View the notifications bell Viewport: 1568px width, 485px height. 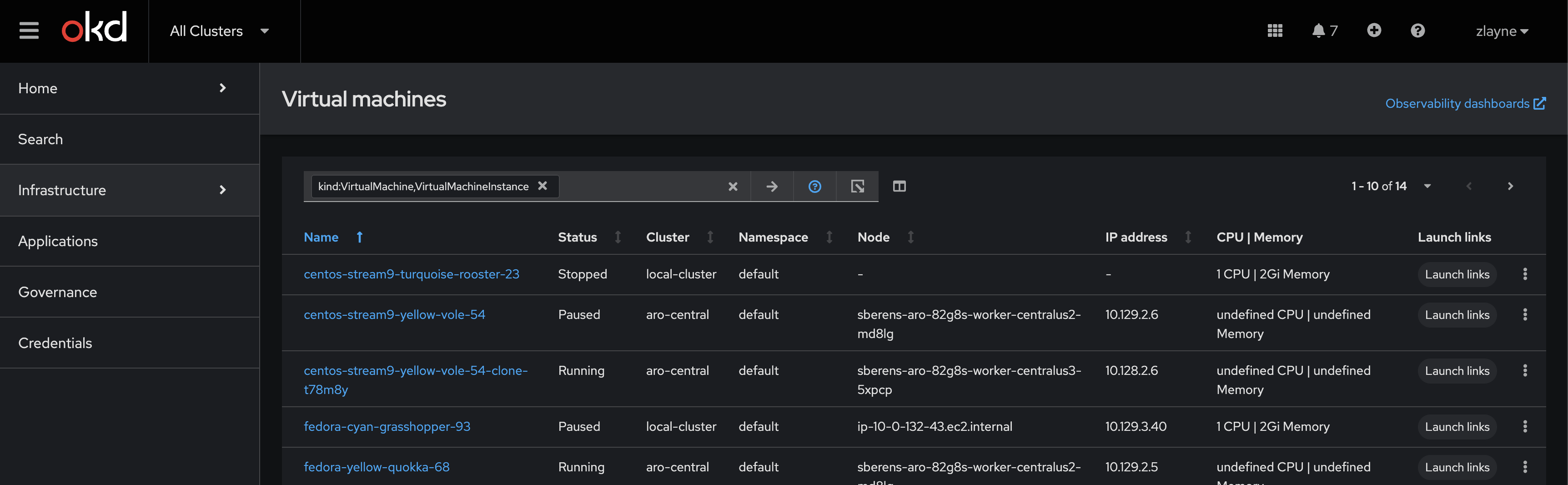[1318, 30]
